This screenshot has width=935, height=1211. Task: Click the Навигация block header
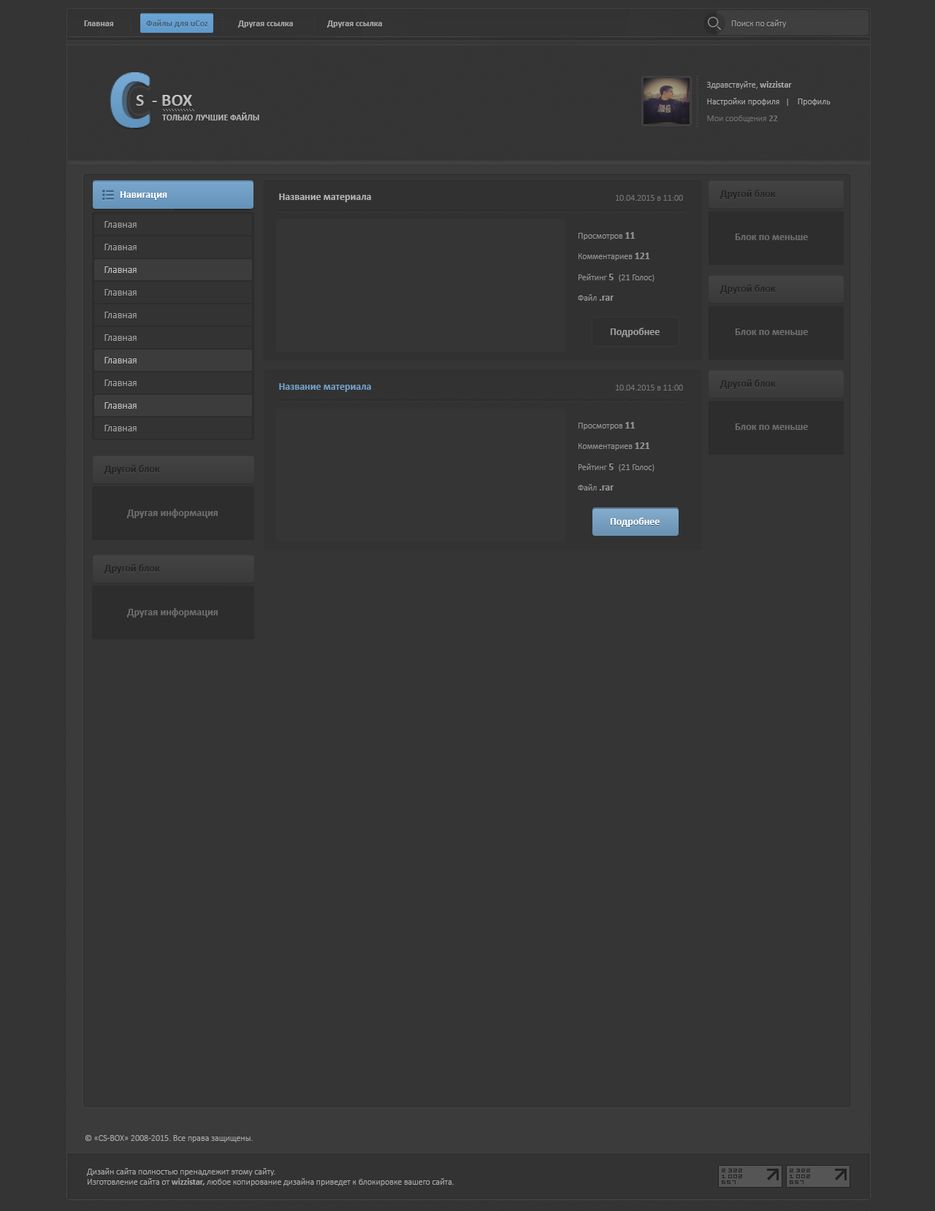(173, 195)
